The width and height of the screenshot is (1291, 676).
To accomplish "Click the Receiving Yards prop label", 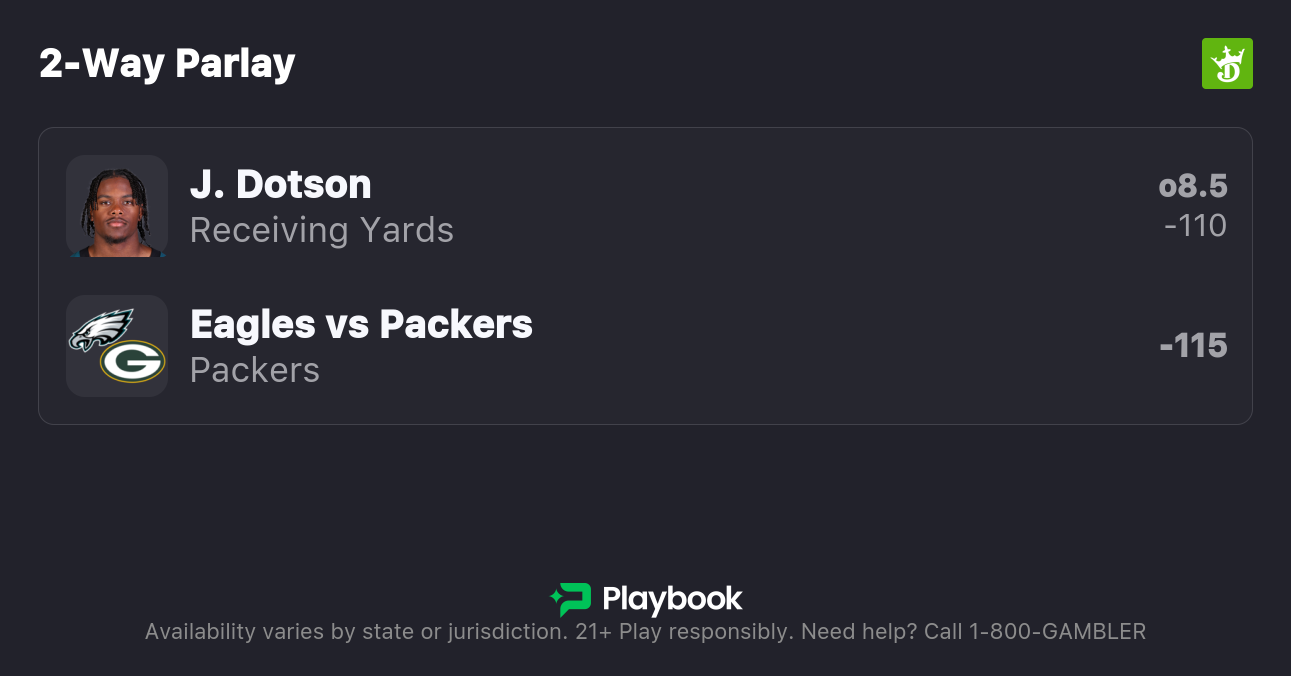I will pos(321,230).
